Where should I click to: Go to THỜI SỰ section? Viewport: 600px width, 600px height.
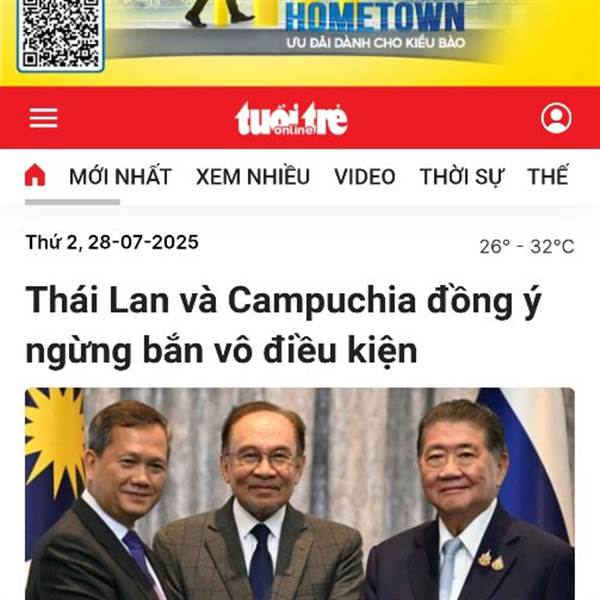click(x=462, y=177)
